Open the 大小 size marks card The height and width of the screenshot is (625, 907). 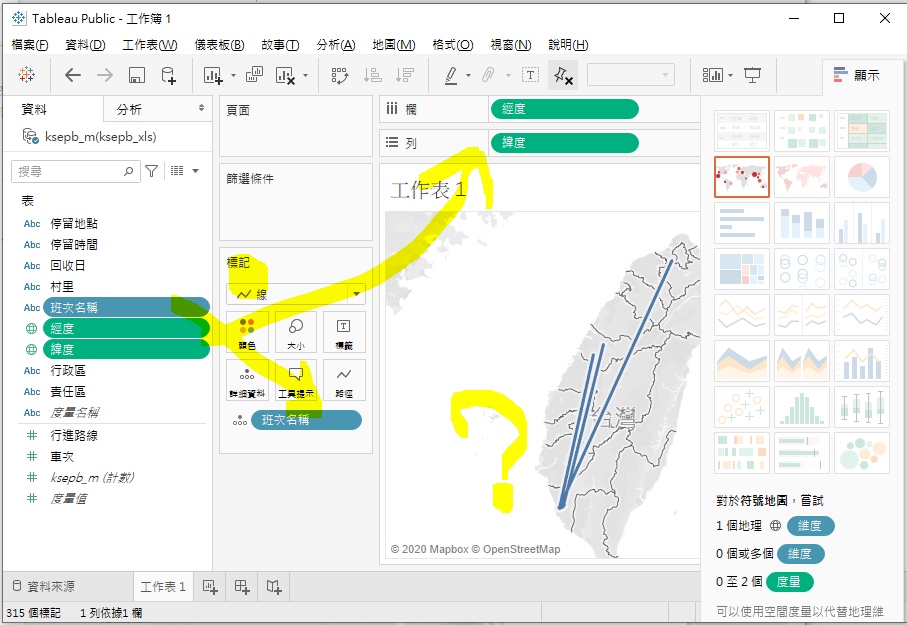pyautogui.click(x=296, y=333)
